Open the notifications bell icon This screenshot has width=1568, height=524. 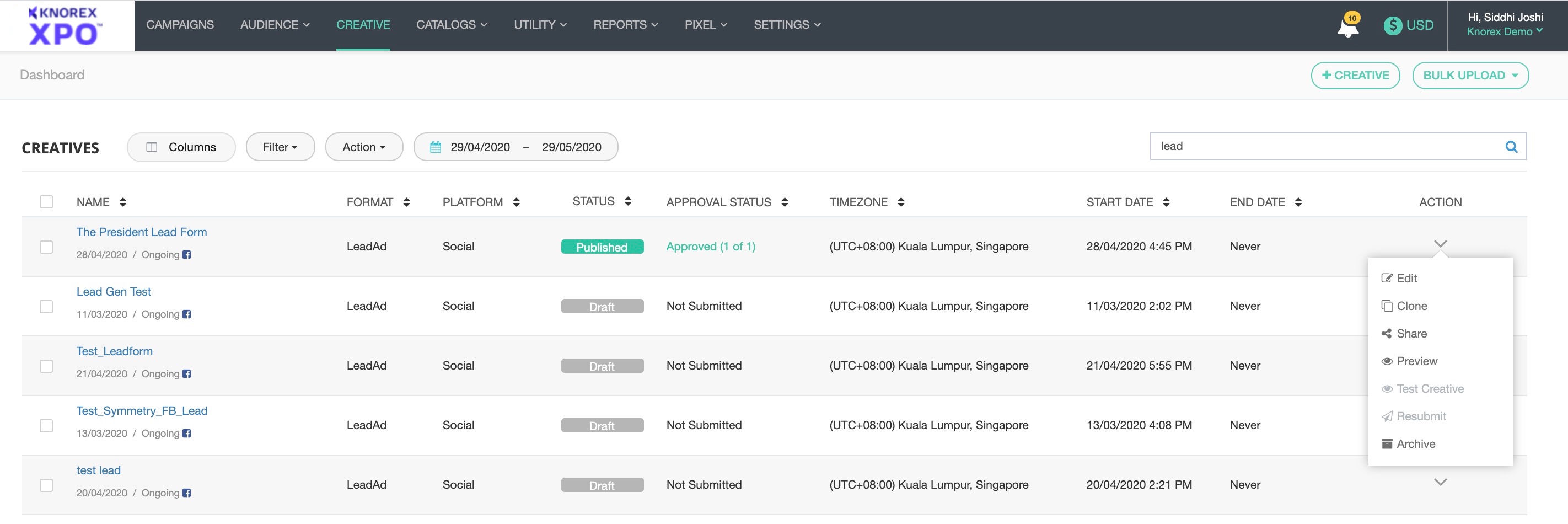tap(1347, 27)
